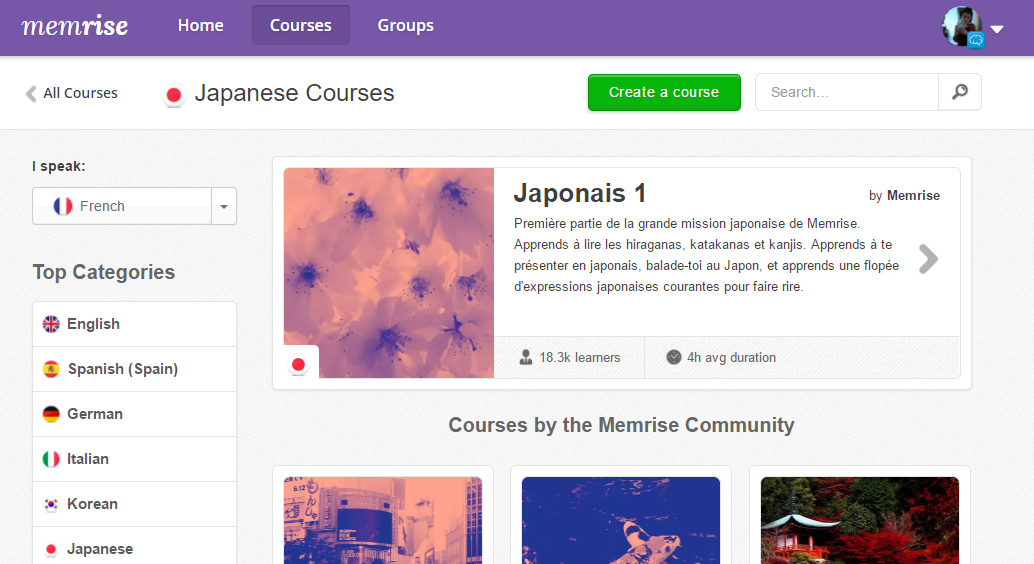Open the koi fish community course thumbnail
Viewport: 1034px width, 564px height.
[621, 520]
